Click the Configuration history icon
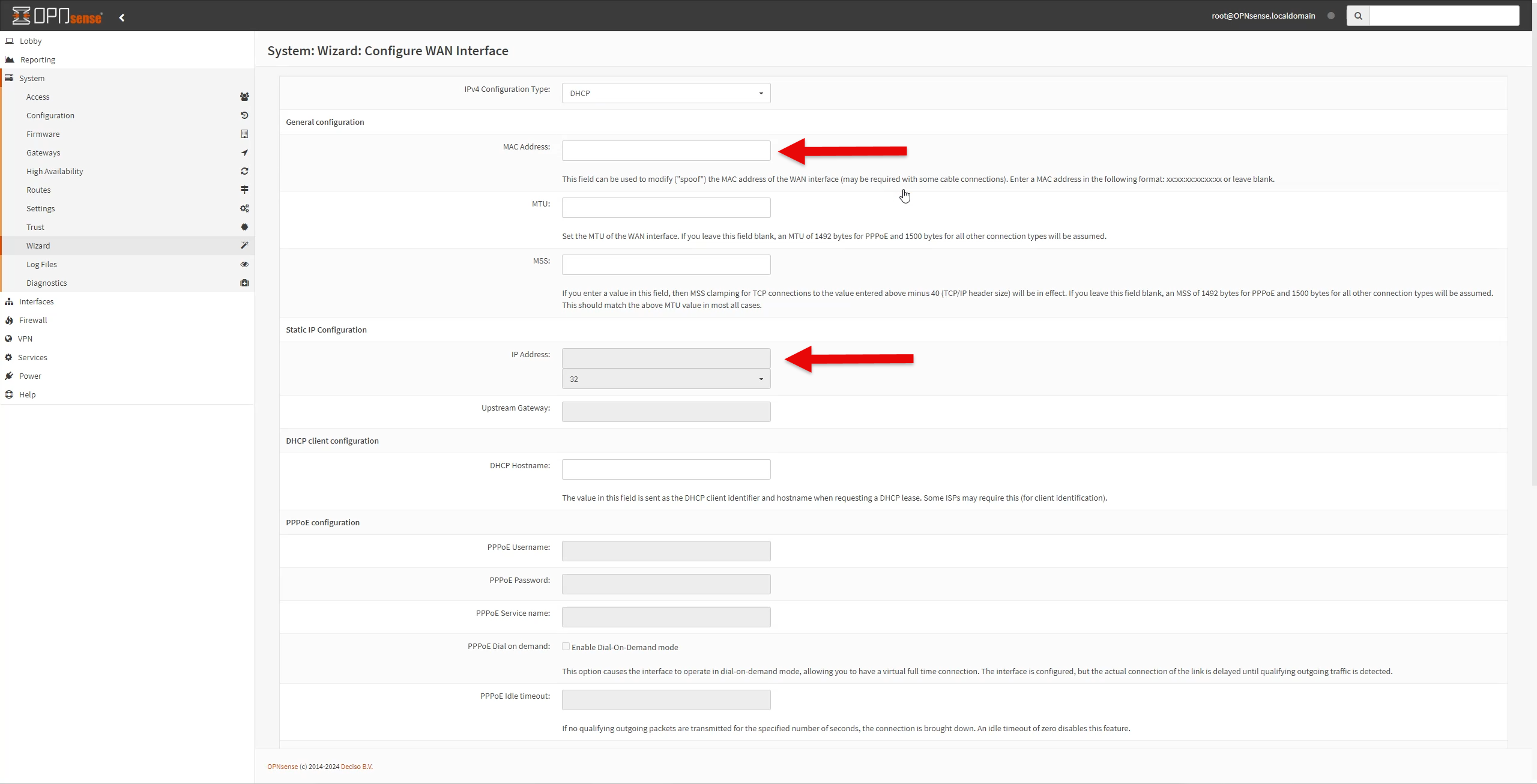Screen dimensions: 1537x784 tap(244, 115)
